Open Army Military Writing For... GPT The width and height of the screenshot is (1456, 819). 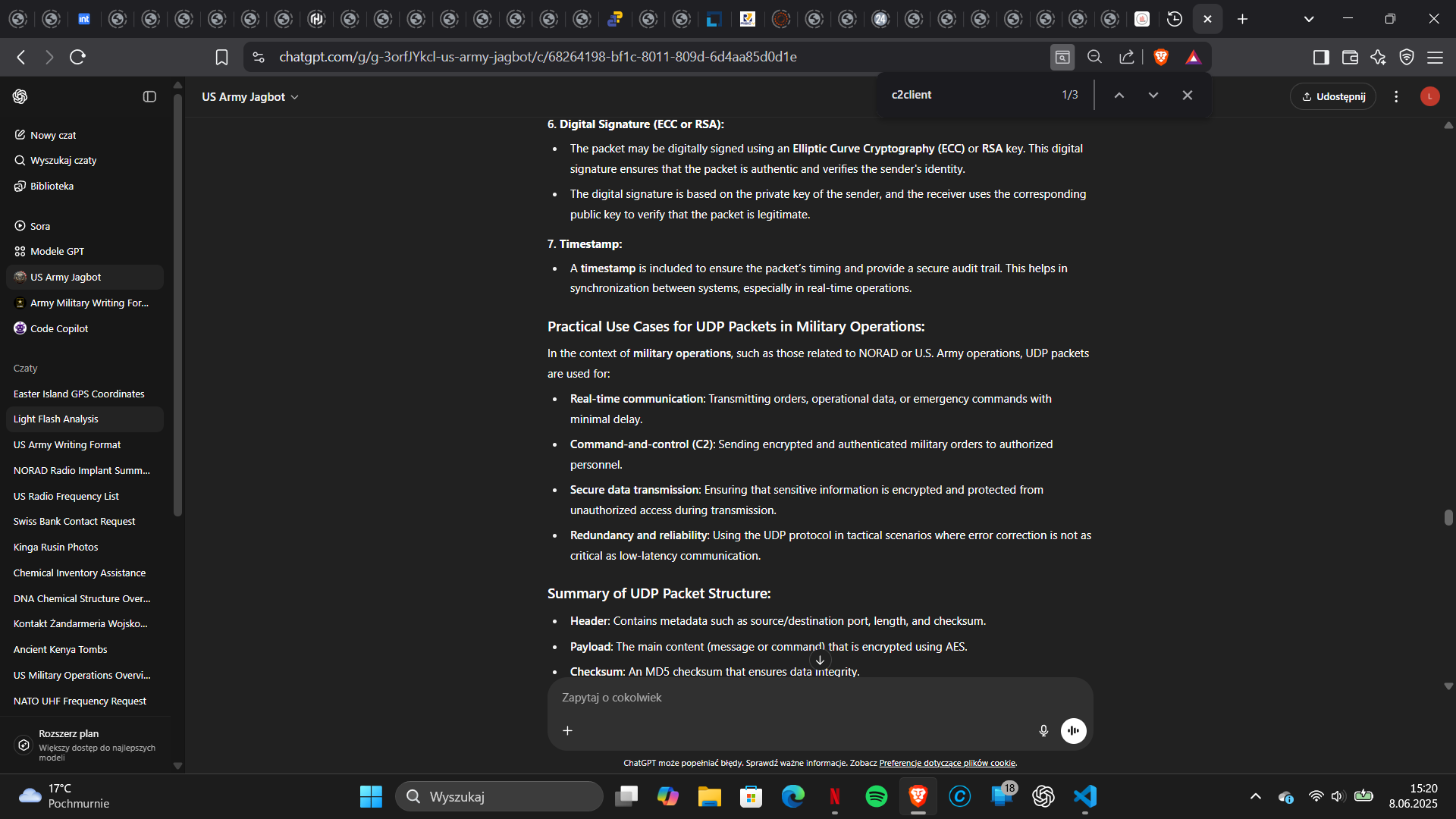85,303
